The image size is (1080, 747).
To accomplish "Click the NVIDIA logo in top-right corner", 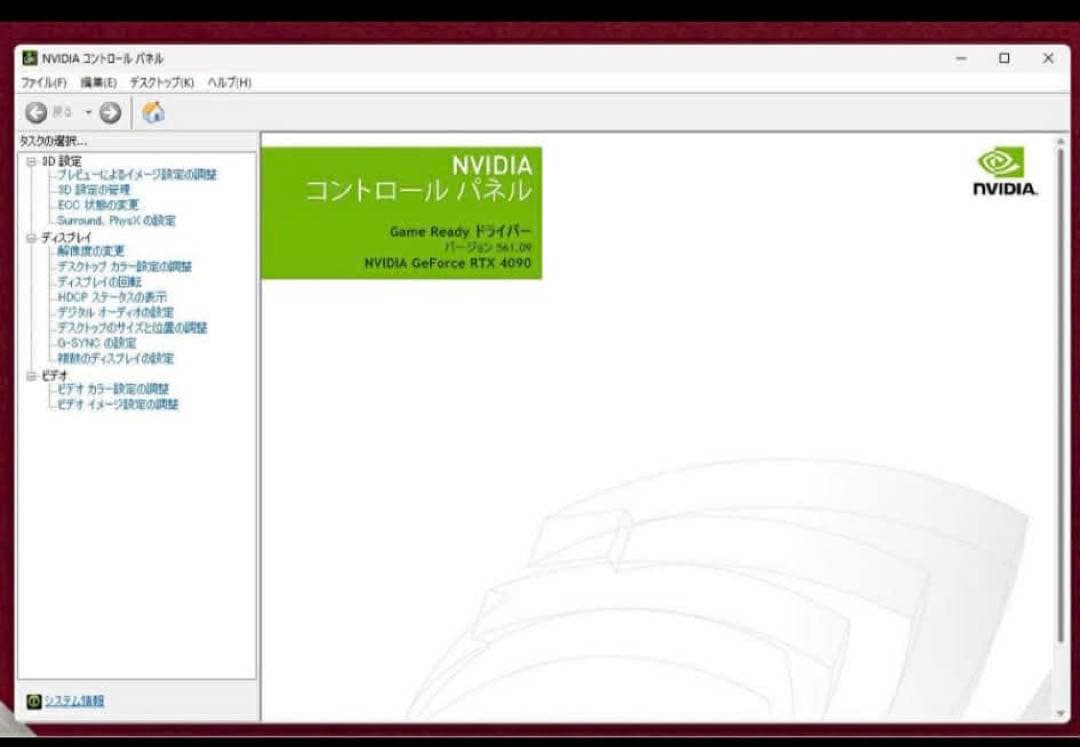I will coord(1004,172).
